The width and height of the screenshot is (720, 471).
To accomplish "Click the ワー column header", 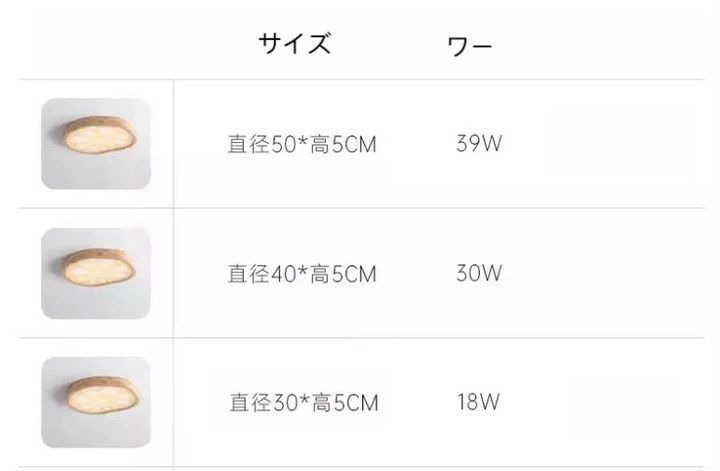I will 470,46.
